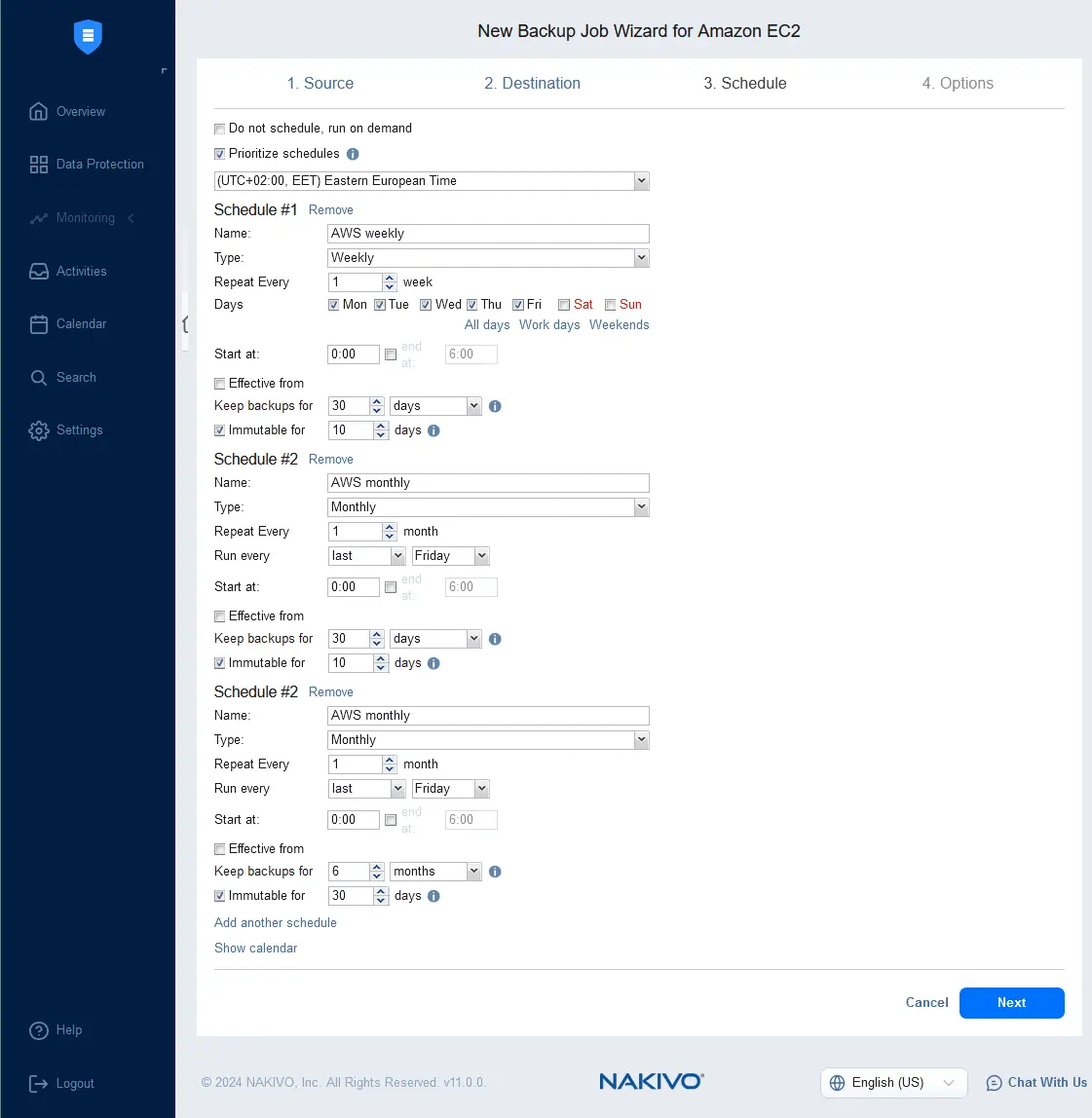Open Activities inbox icon

[39, 272]
